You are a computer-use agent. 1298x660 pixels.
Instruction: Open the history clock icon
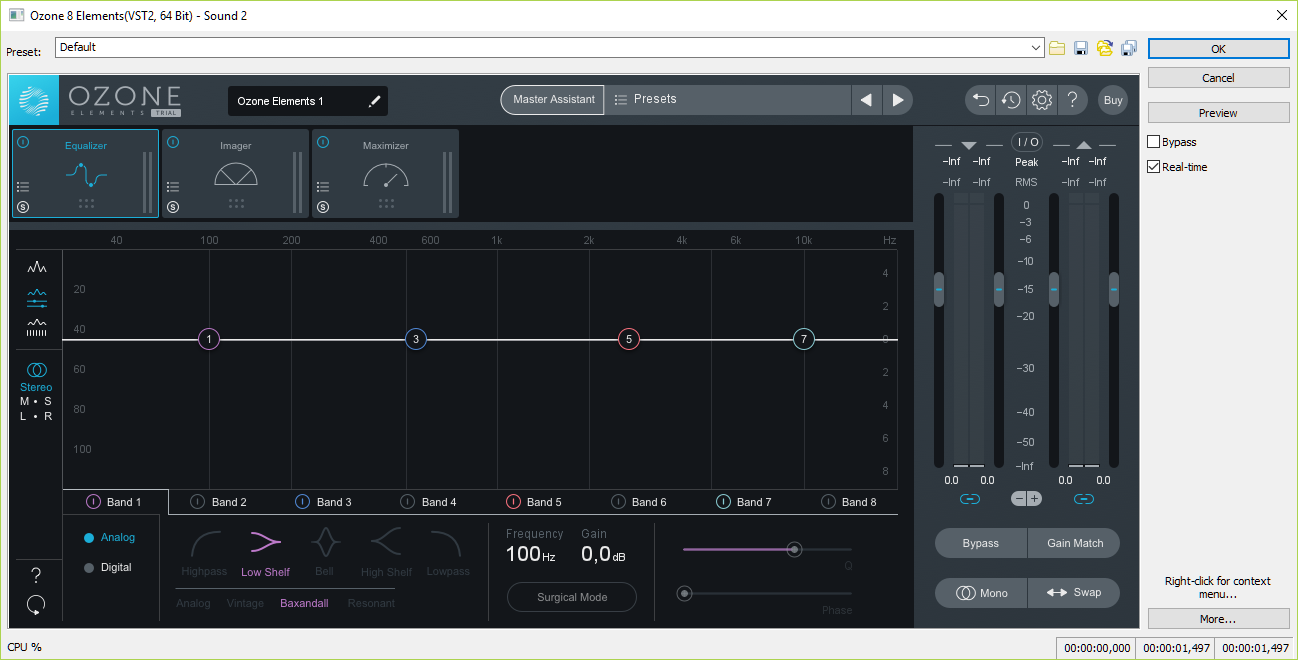coord(1011,100)
